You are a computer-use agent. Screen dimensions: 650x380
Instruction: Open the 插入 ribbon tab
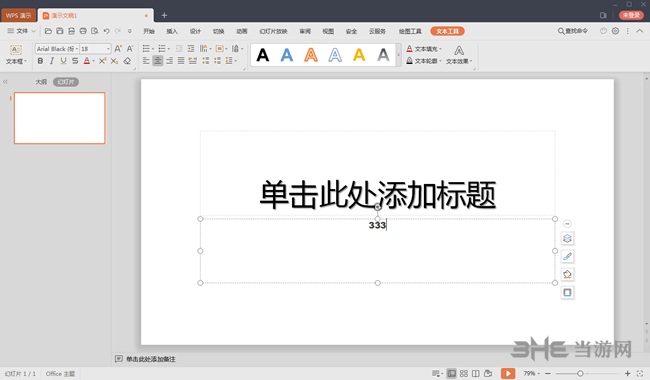click(x=172, y=31)
